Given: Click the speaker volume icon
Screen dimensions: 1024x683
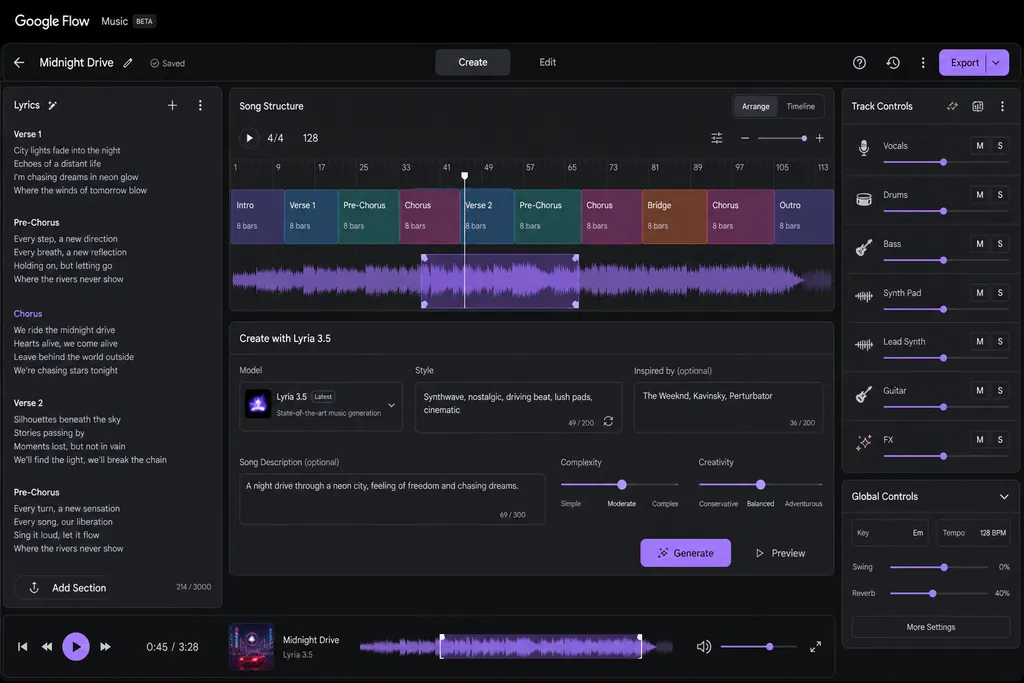Looking at the screenshot, I should tap(703, 646).
